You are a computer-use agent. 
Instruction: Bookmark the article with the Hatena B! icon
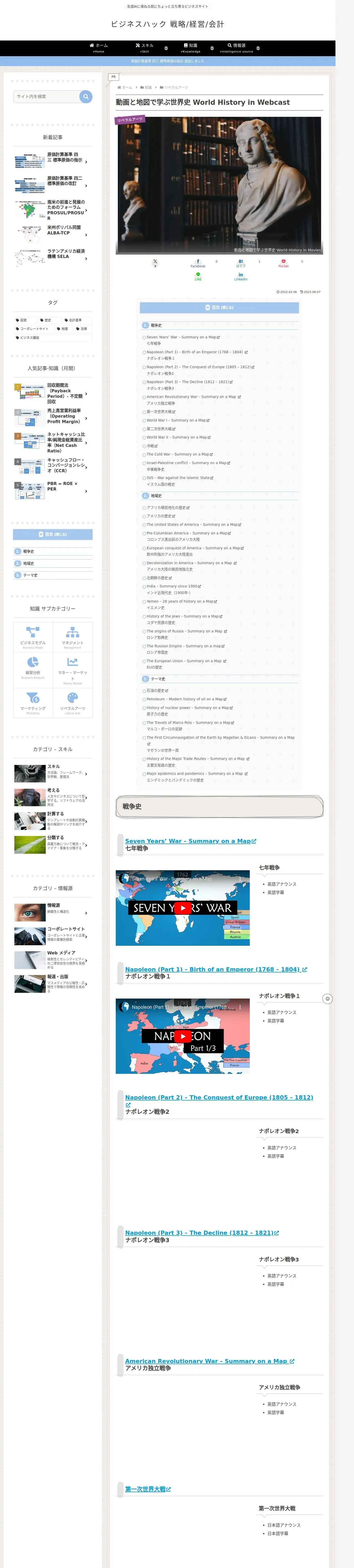[x=241, y=263]
